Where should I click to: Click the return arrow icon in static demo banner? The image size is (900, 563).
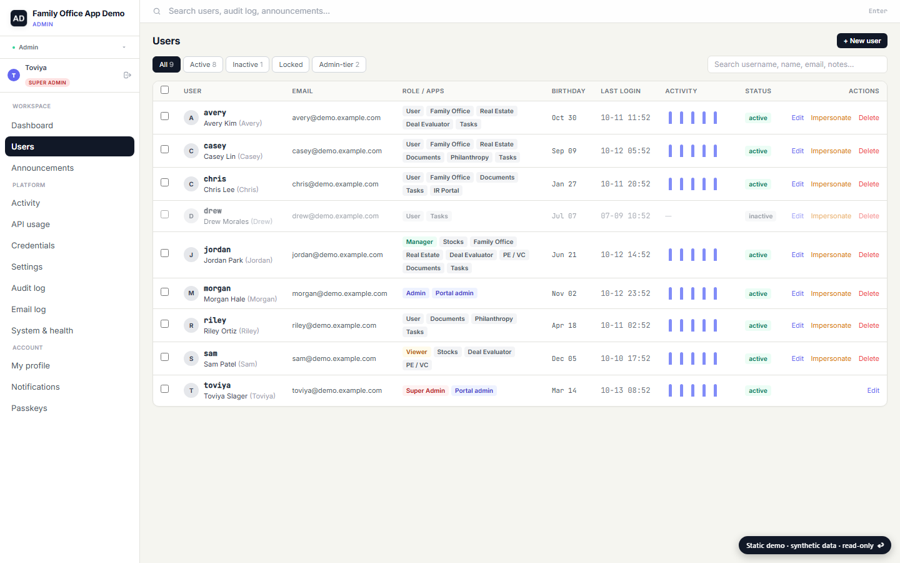pos(880,545)
